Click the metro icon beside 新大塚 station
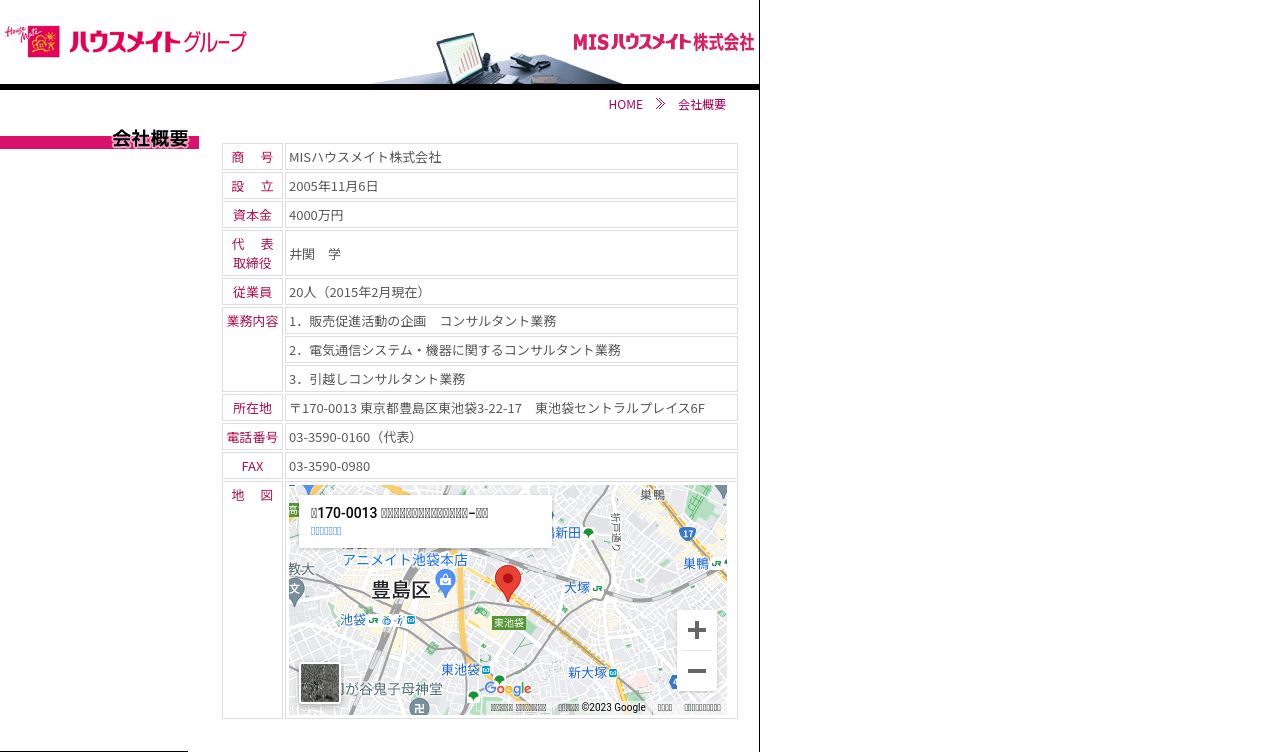1284x752 pixels. tap(613, 673)
